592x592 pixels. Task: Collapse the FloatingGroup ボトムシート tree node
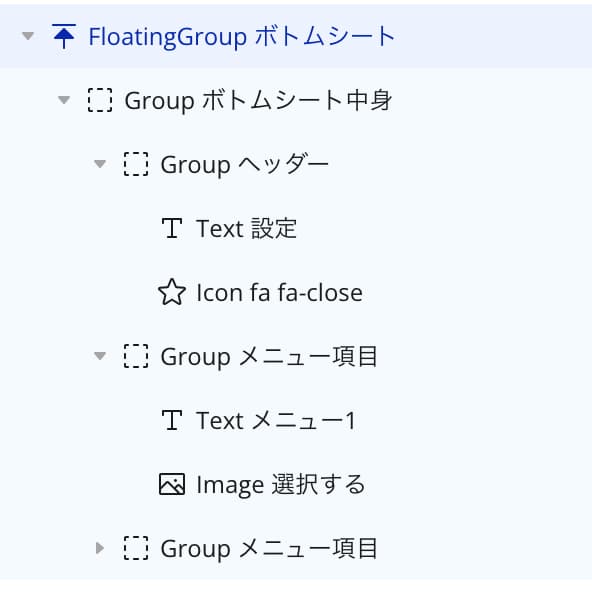coord(28,36)
